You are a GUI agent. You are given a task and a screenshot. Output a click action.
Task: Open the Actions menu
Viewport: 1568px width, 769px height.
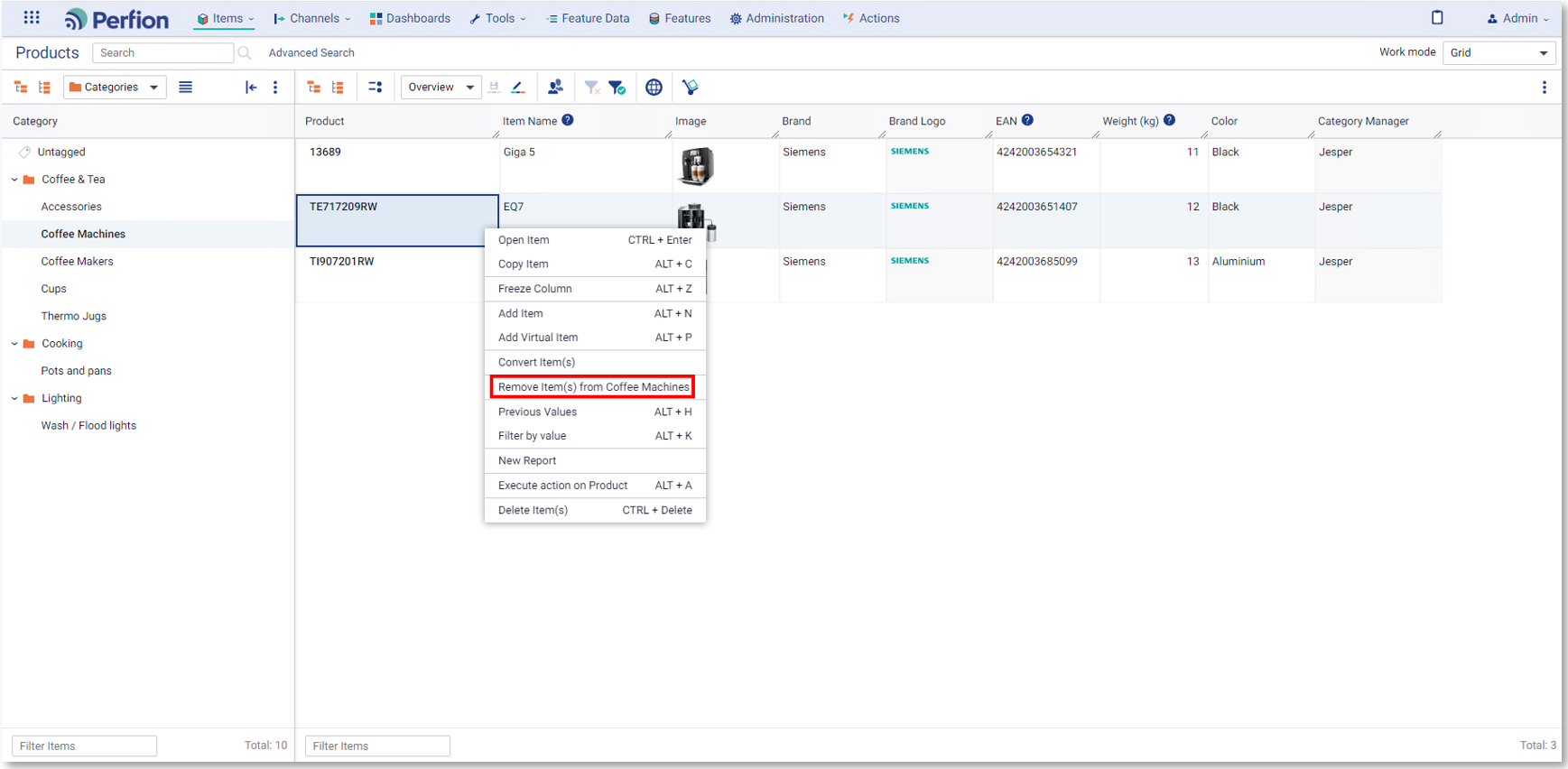point(871,18)
